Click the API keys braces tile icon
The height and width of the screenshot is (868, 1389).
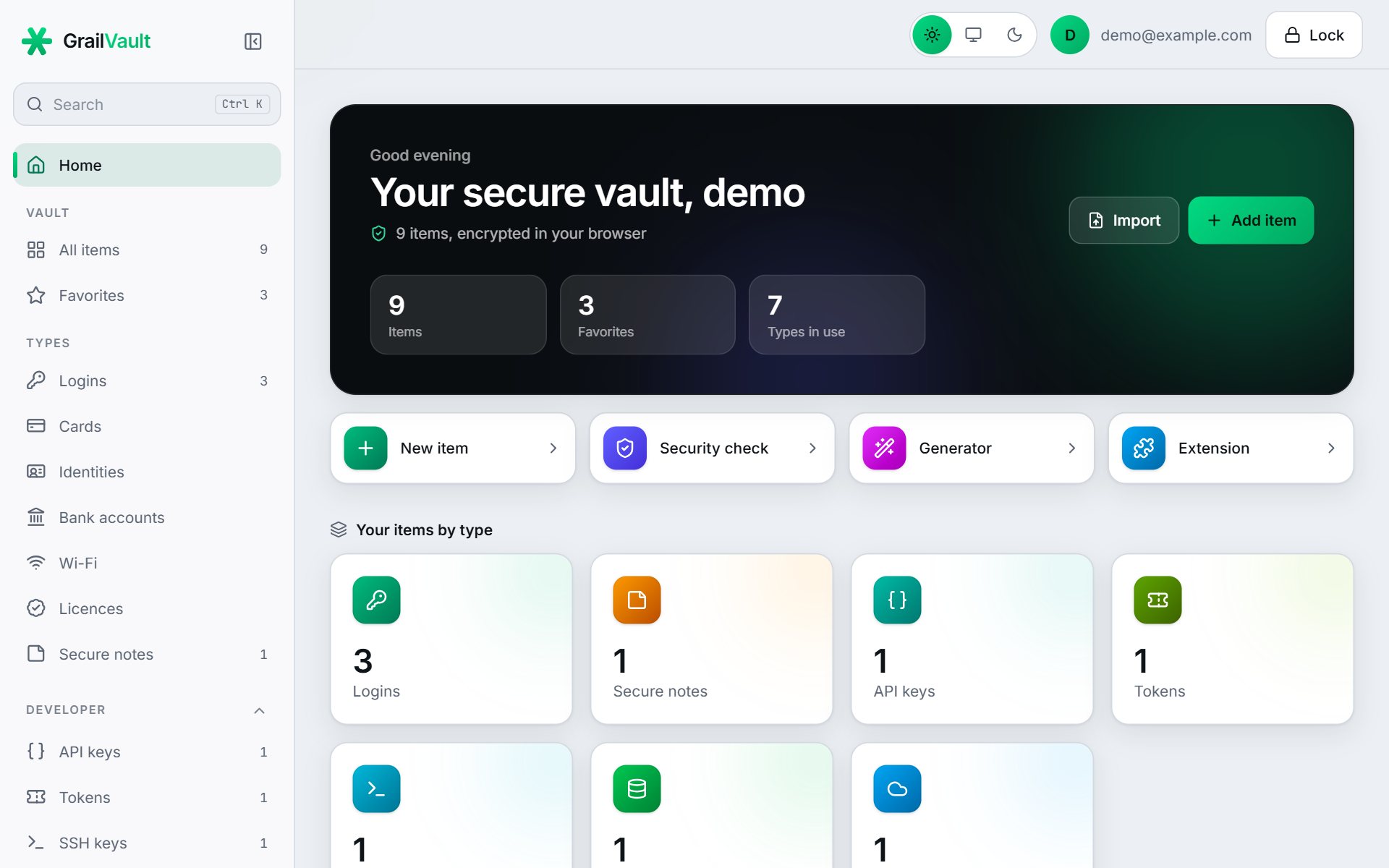point(897,600)
